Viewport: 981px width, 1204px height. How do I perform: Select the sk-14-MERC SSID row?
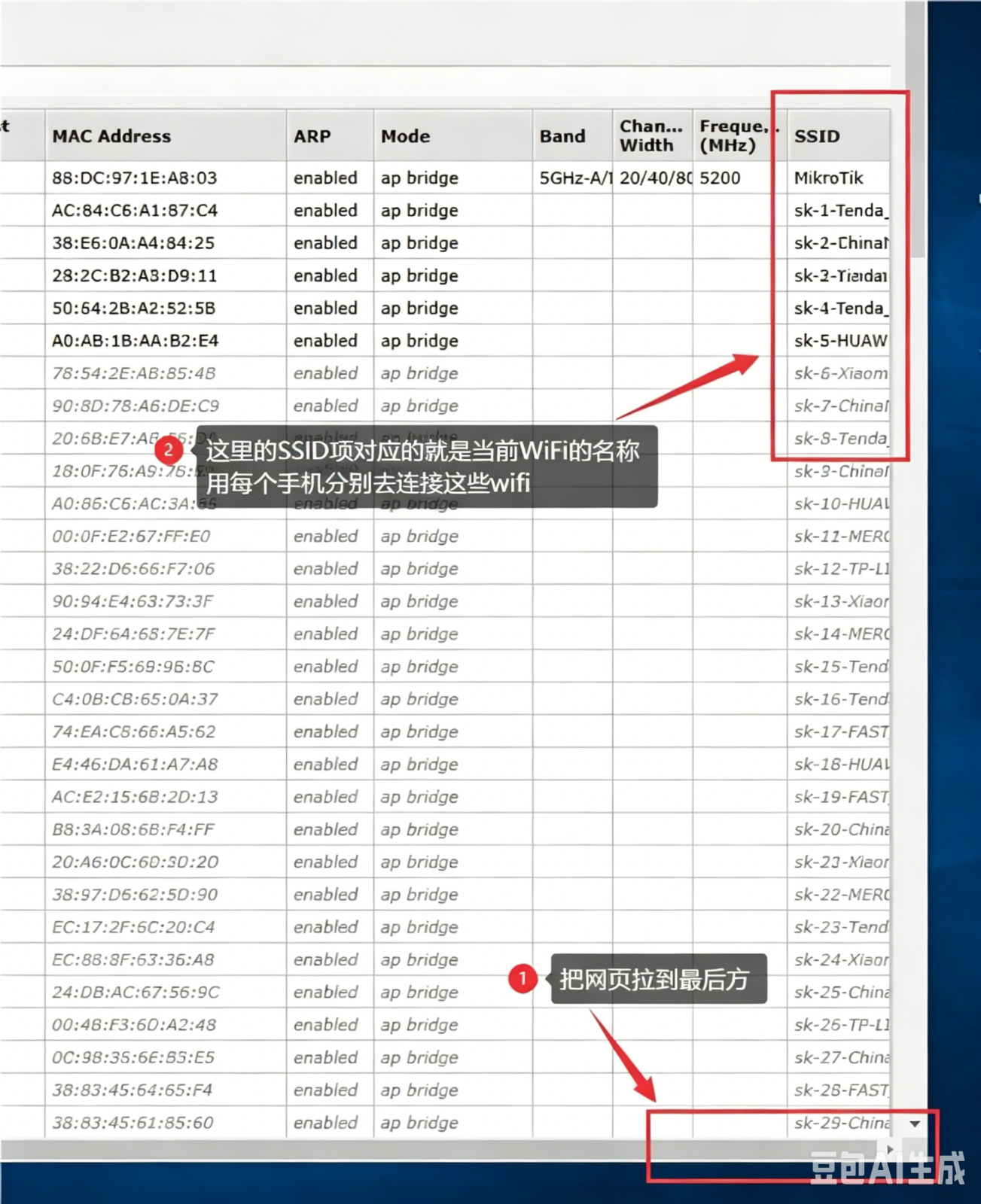tap(841, 634)
